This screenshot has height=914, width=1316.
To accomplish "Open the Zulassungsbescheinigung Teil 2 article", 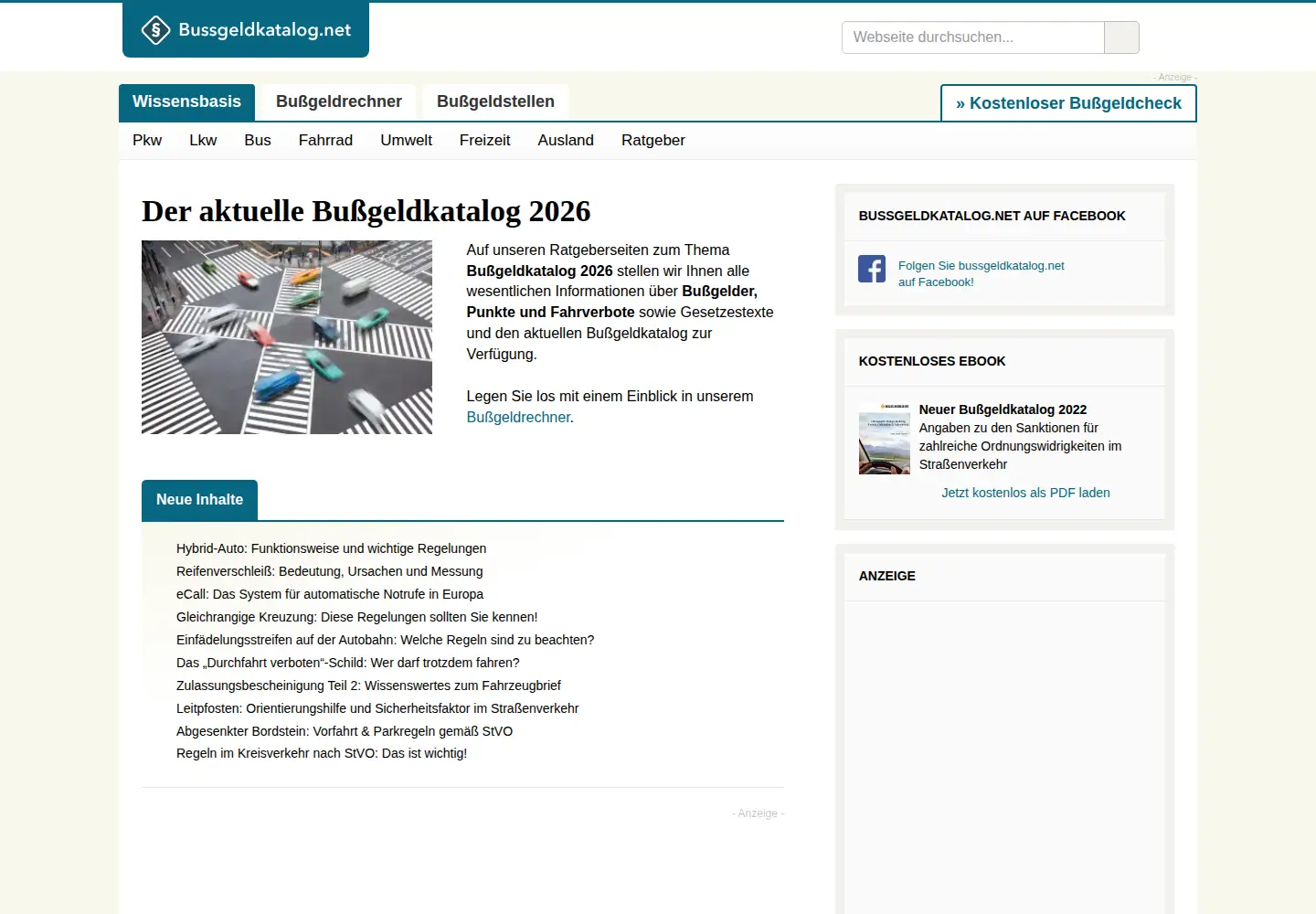I will 368,685.
